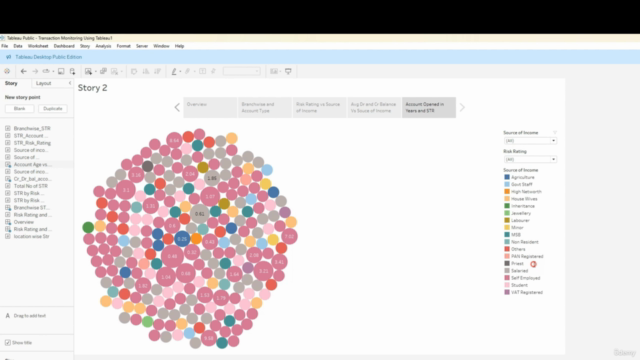The width and height of the screenshot is (640, 360).
Task: Click the Save icon in toolbar
Action: tap(61, 71)
